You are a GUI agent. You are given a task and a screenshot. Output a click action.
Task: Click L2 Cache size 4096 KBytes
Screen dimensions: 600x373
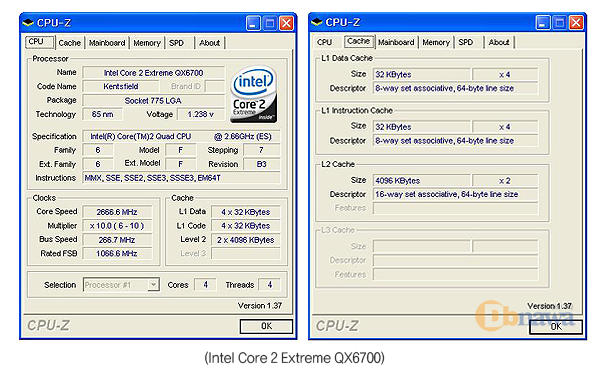(x=421, y=181)
